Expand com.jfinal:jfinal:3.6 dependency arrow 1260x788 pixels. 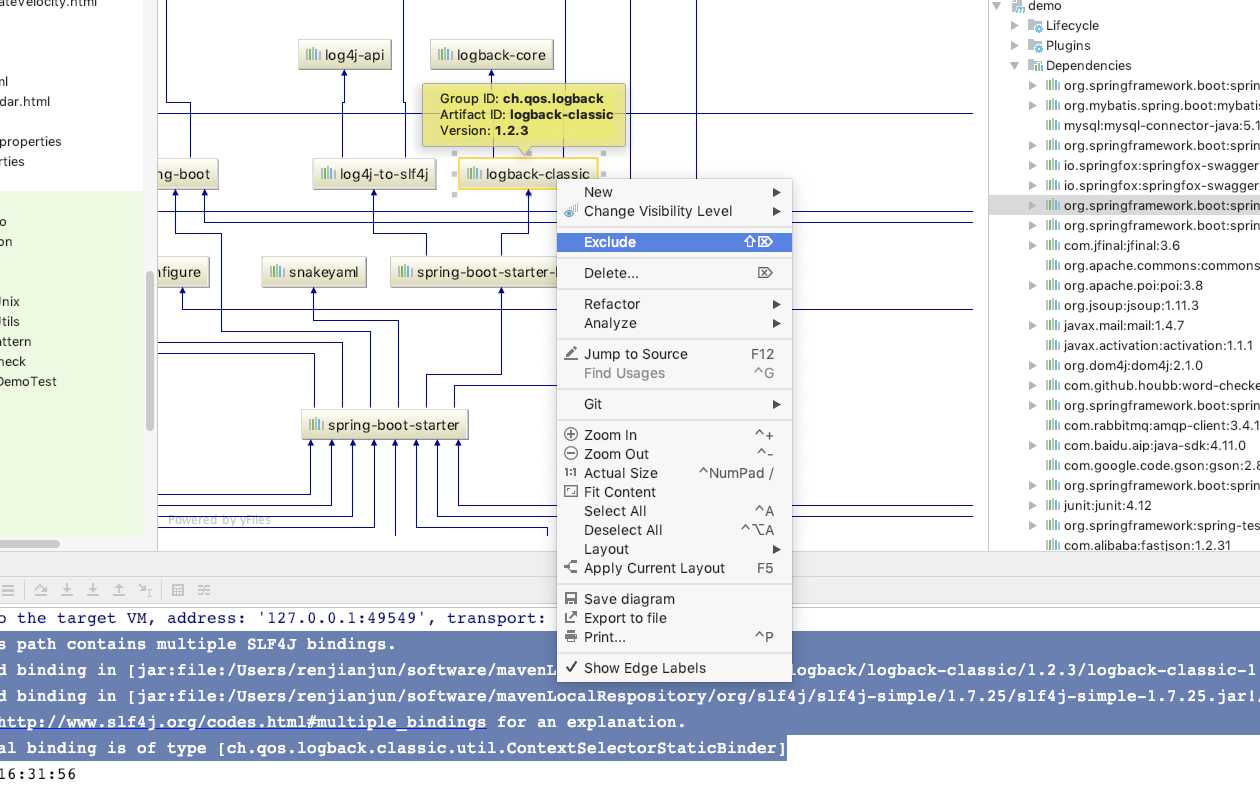point(1033,246)
